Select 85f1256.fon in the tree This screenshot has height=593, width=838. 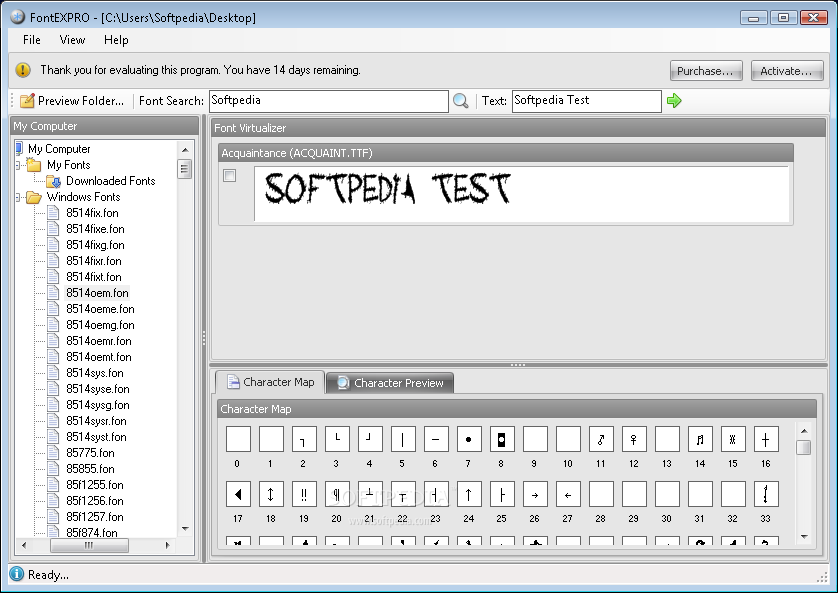[x=95, y=501]
